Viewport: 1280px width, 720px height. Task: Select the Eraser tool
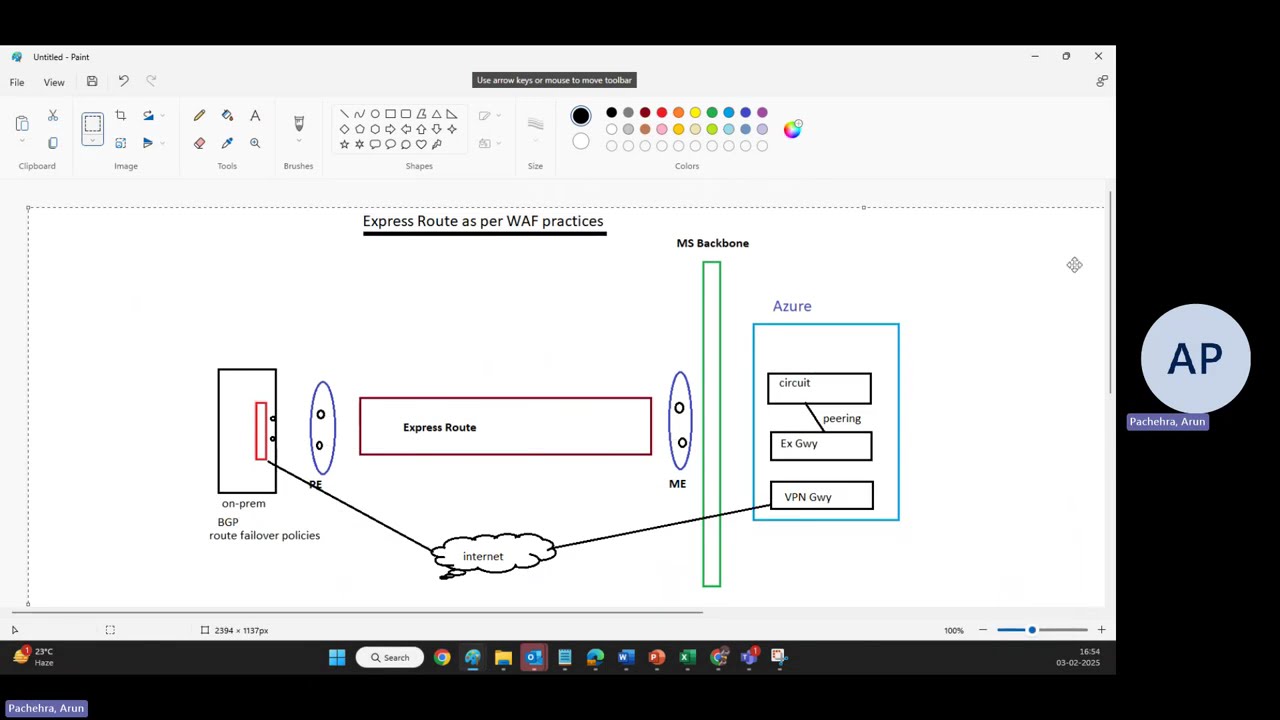point(199,143)
